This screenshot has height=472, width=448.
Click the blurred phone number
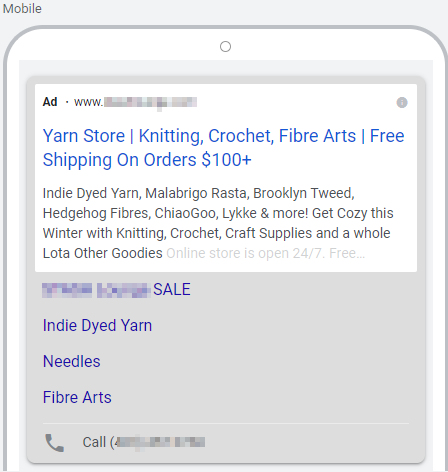(x=159, y=442)
